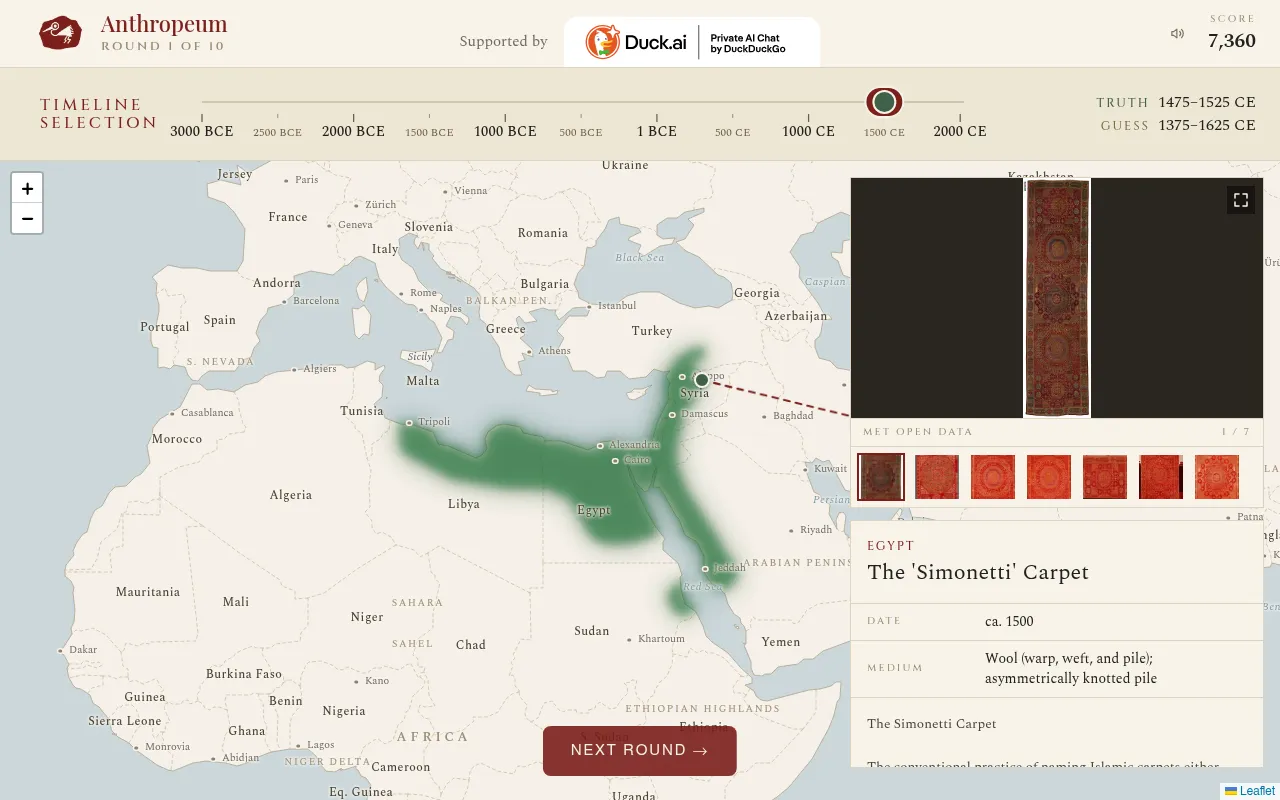Image resolution: width=1280 pixels, height=800 pixels.
Task: Click the Alexandria city marker
Action: point(600,445)
